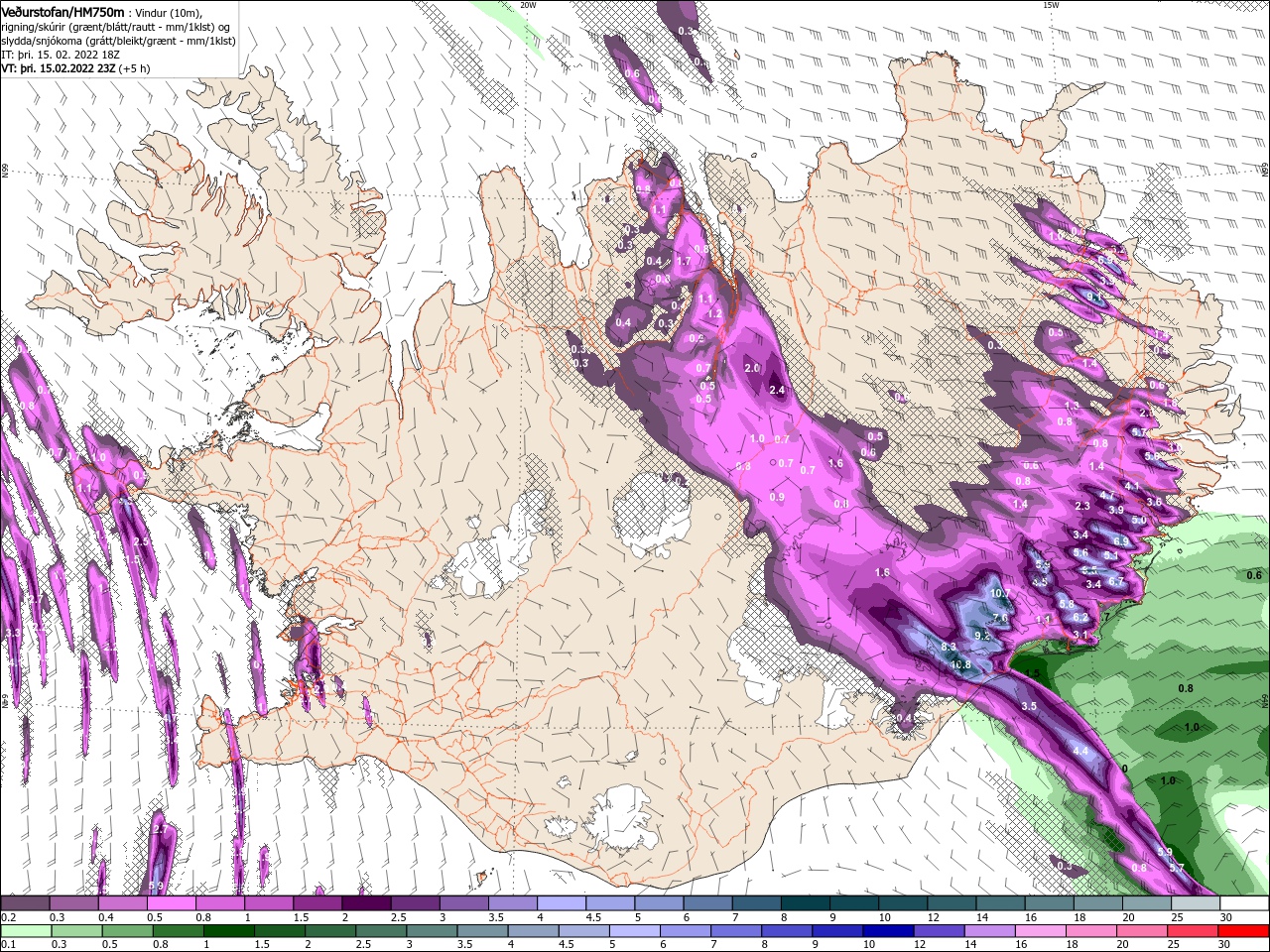Click the 15W longitude label at map top

pyautogui.click(x=1051, y=5)
